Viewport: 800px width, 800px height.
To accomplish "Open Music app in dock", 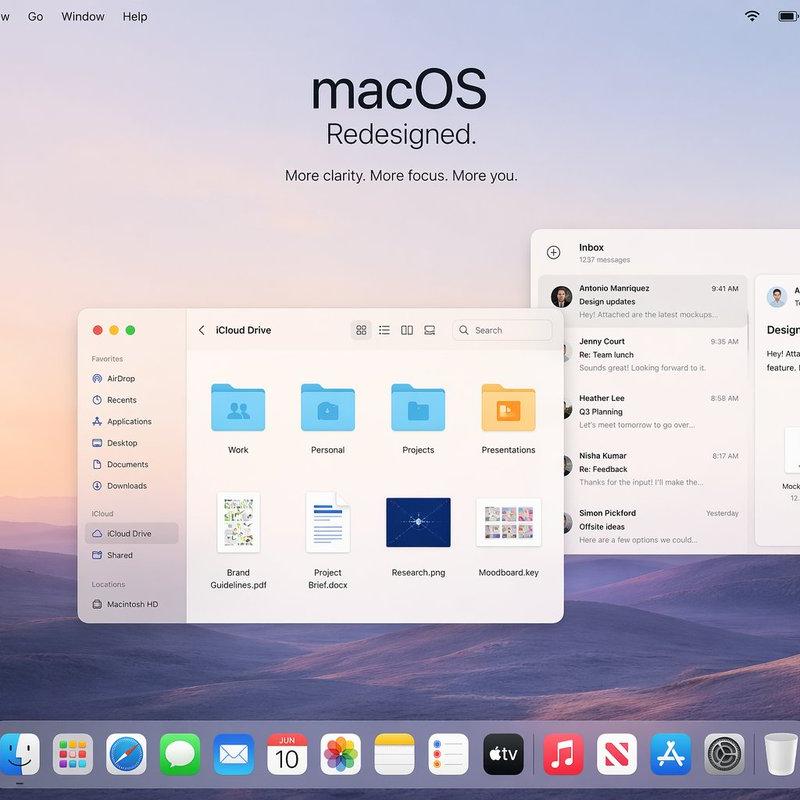I will pyautogui.click(x=563, y=754).
